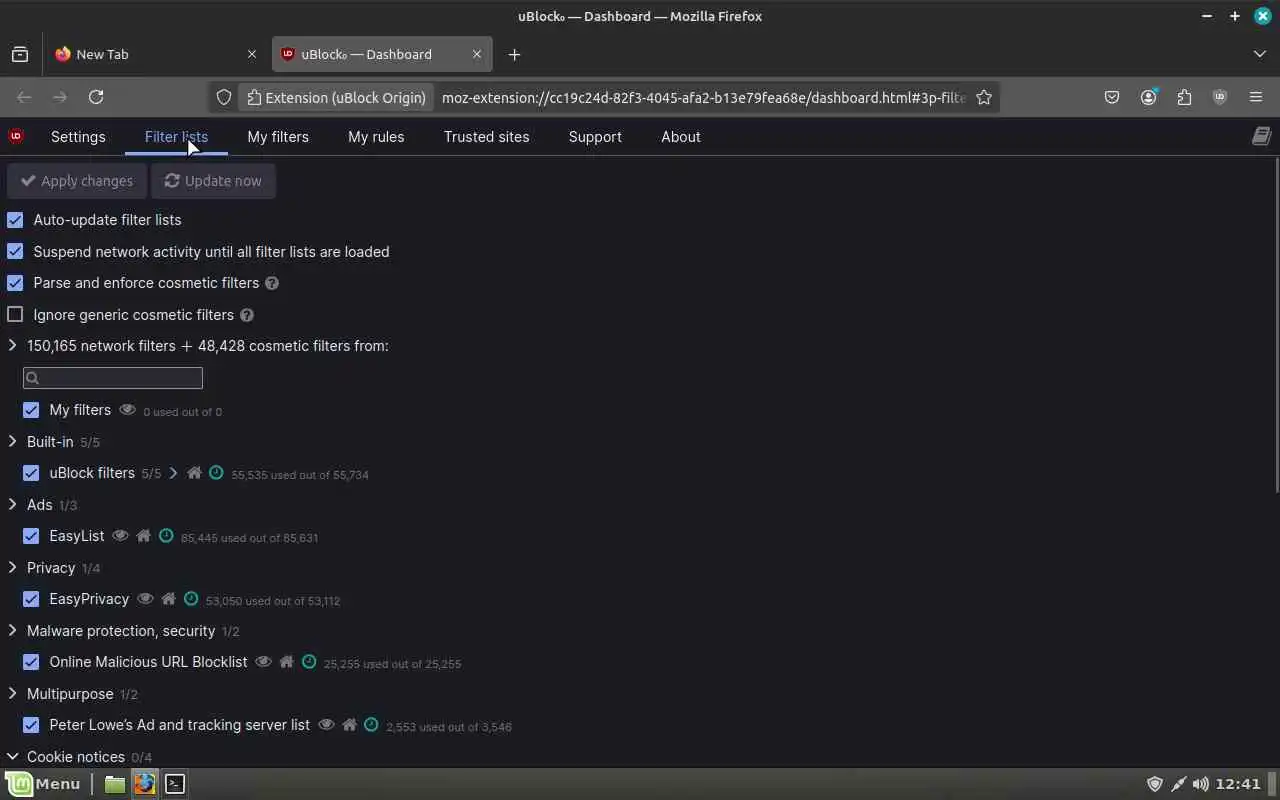1280x800 pixels.
Task: Toggle Auto-update filter lists checkbox
Action: pyautogui.click(x=15, y=220)
